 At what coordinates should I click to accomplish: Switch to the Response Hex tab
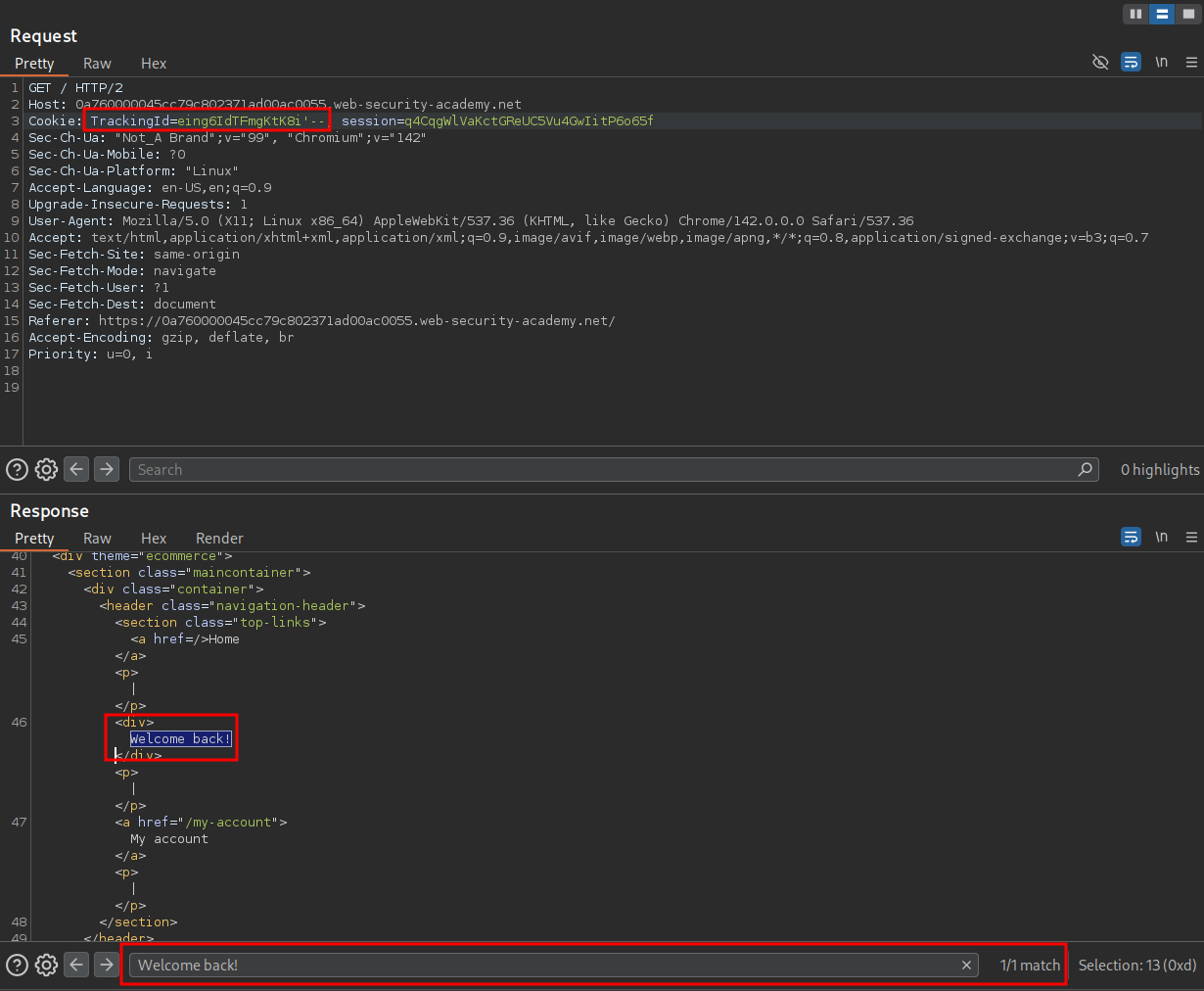pos(154,539)
